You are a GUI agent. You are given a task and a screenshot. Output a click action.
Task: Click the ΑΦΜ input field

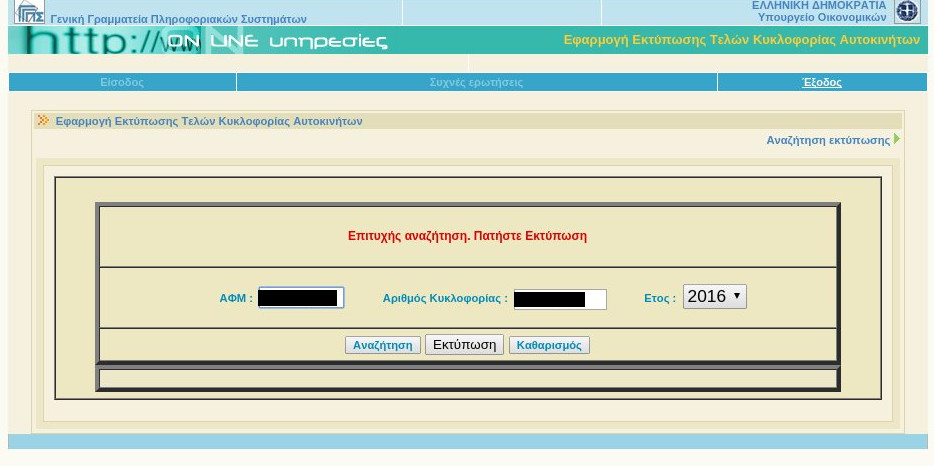pos(301,298)
